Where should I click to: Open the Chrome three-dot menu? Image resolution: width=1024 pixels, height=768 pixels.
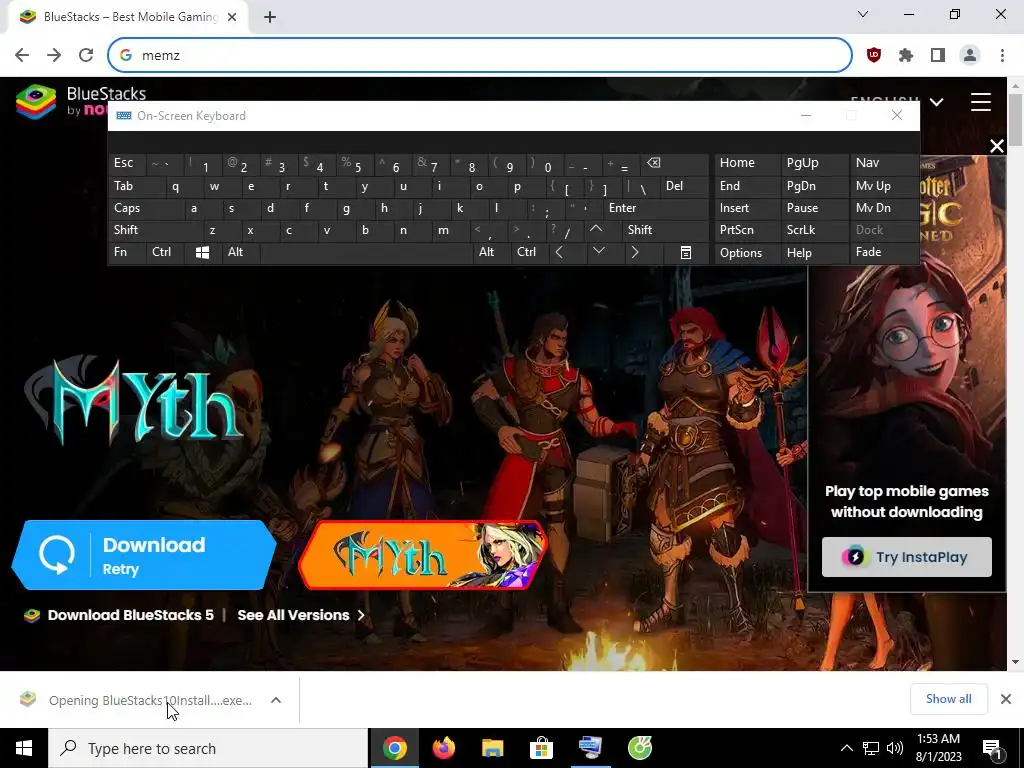pyautogui.click(x=1002, y=56)
